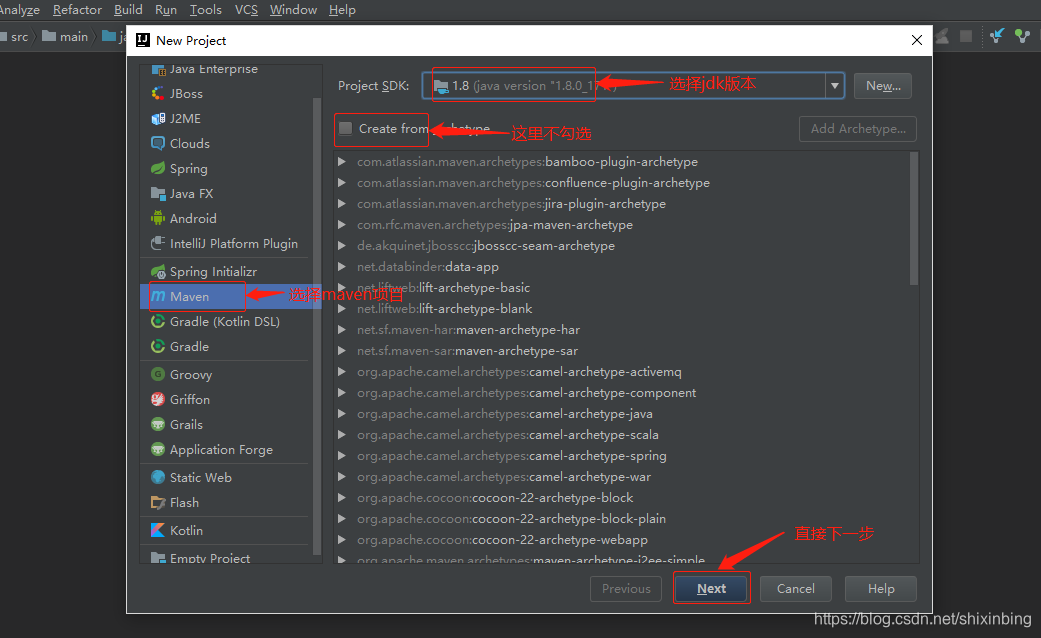
Task: Open the Build menu
Action: 128,10
